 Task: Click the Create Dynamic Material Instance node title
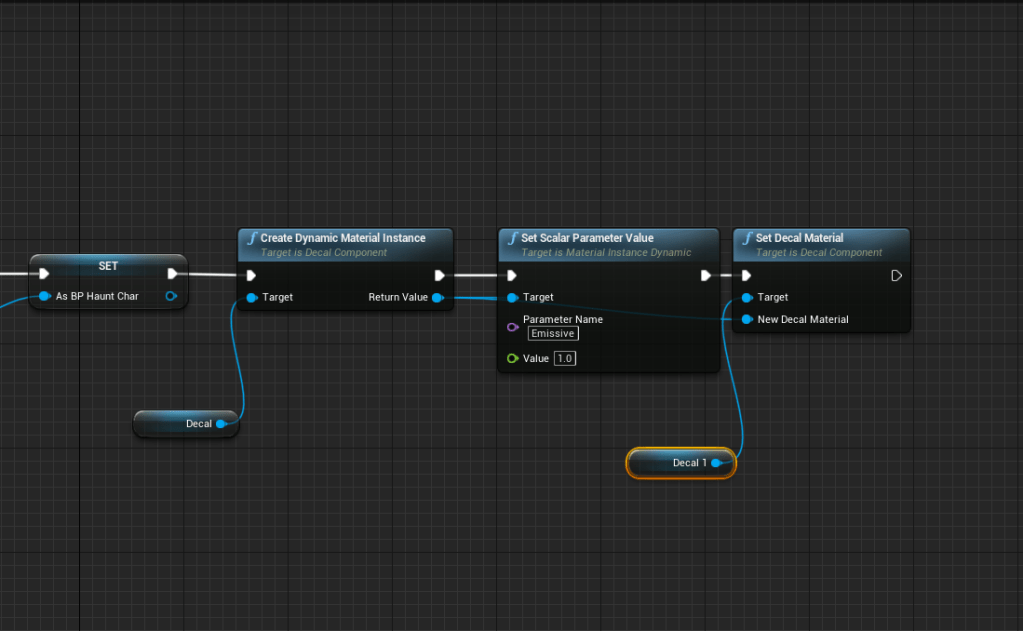pos(343,238)
